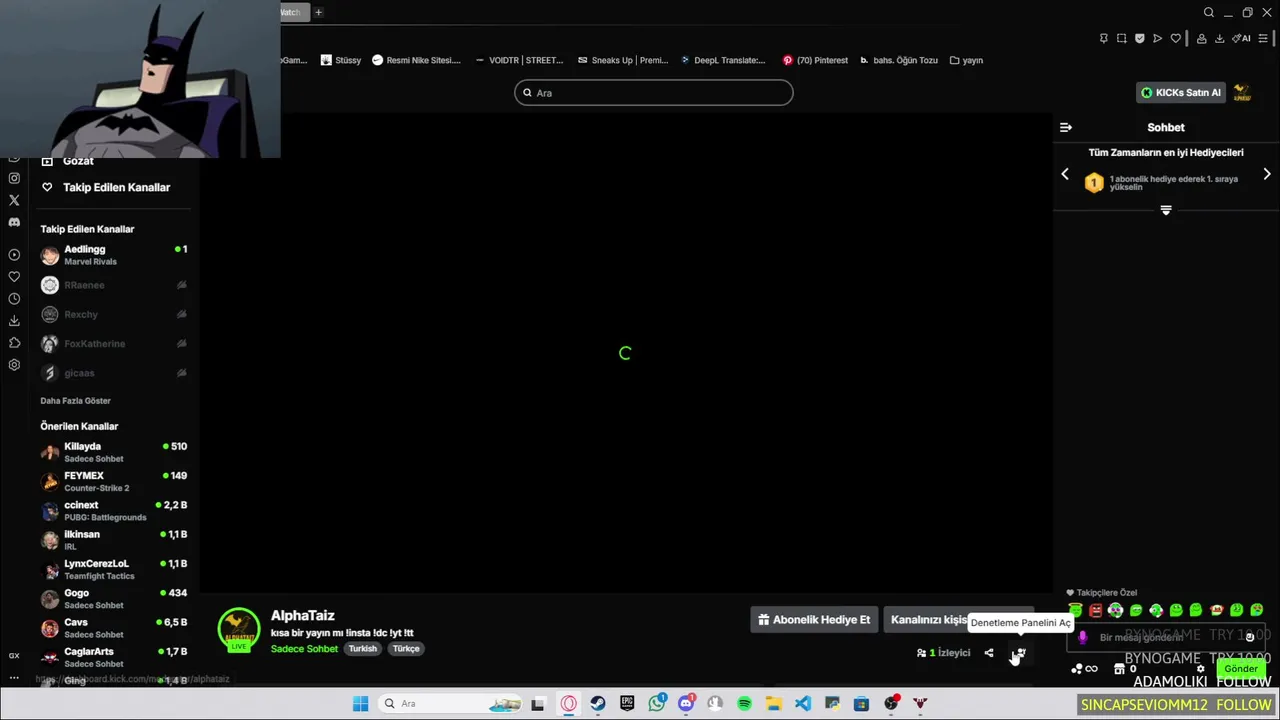Image resolution: width=1280 pixels, height=720 pixels.
Task: Open the shop icon below chat input
Action: 1119,669
